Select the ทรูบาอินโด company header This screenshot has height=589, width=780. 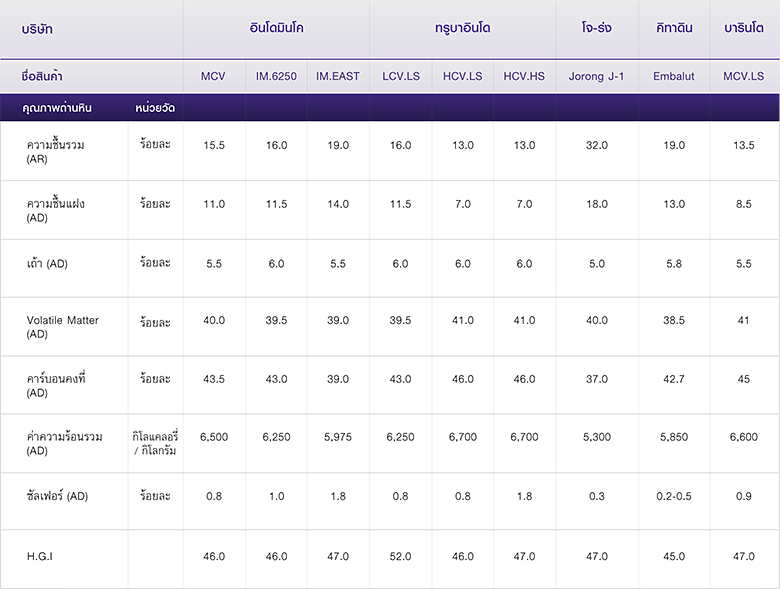[x=463, y=28]
